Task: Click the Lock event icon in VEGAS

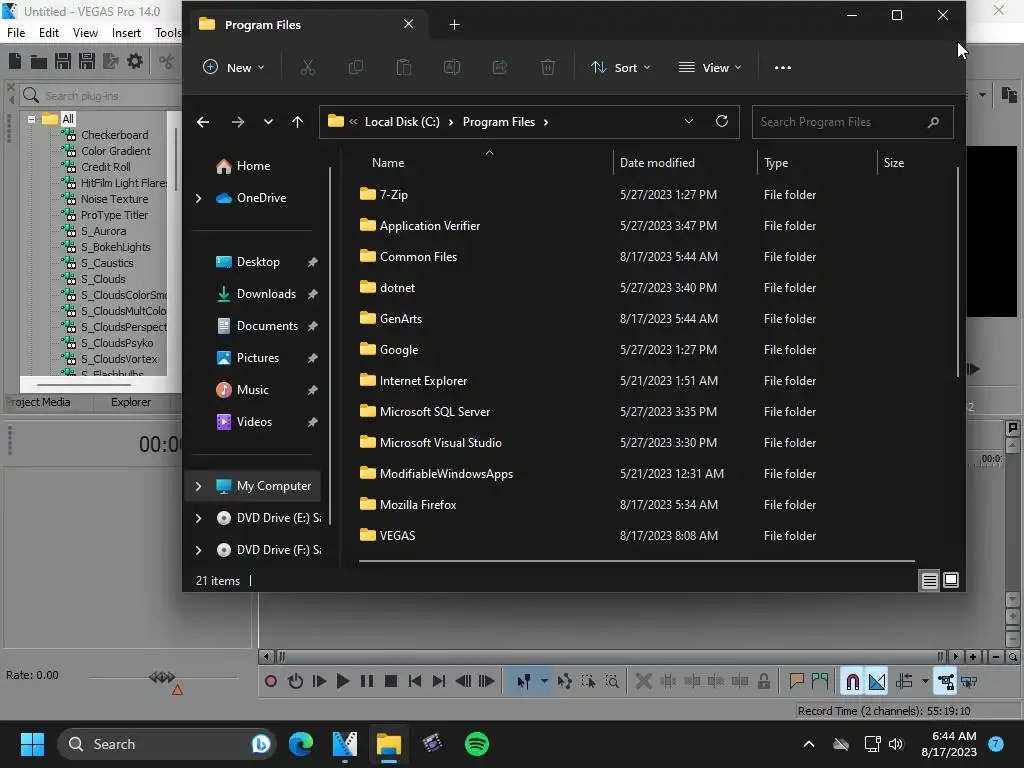Action: coord(763,682)
